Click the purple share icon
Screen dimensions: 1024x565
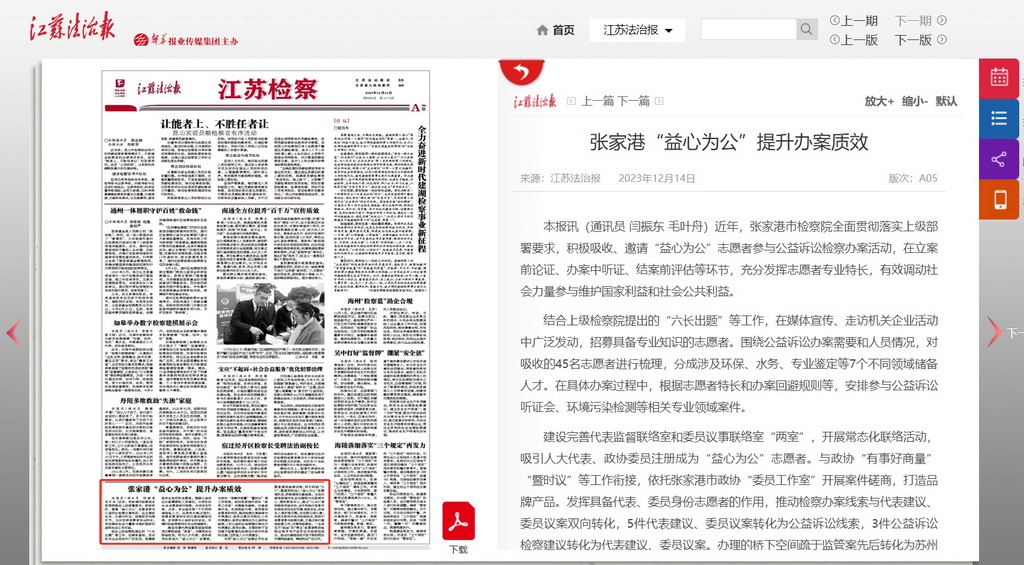[999, 159]
